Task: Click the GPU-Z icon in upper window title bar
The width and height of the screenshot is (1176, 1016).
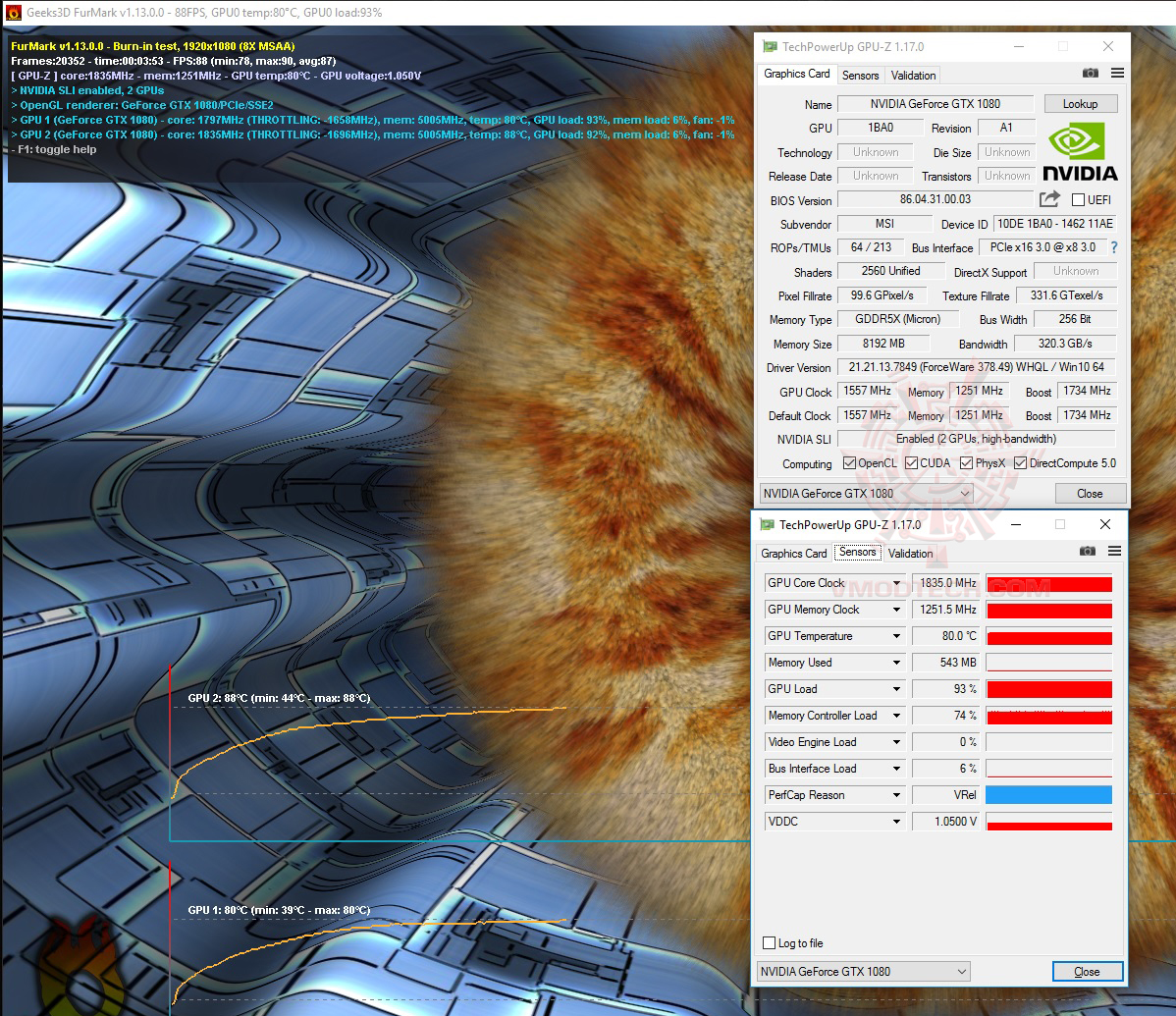Action: [x=770, y=46]
